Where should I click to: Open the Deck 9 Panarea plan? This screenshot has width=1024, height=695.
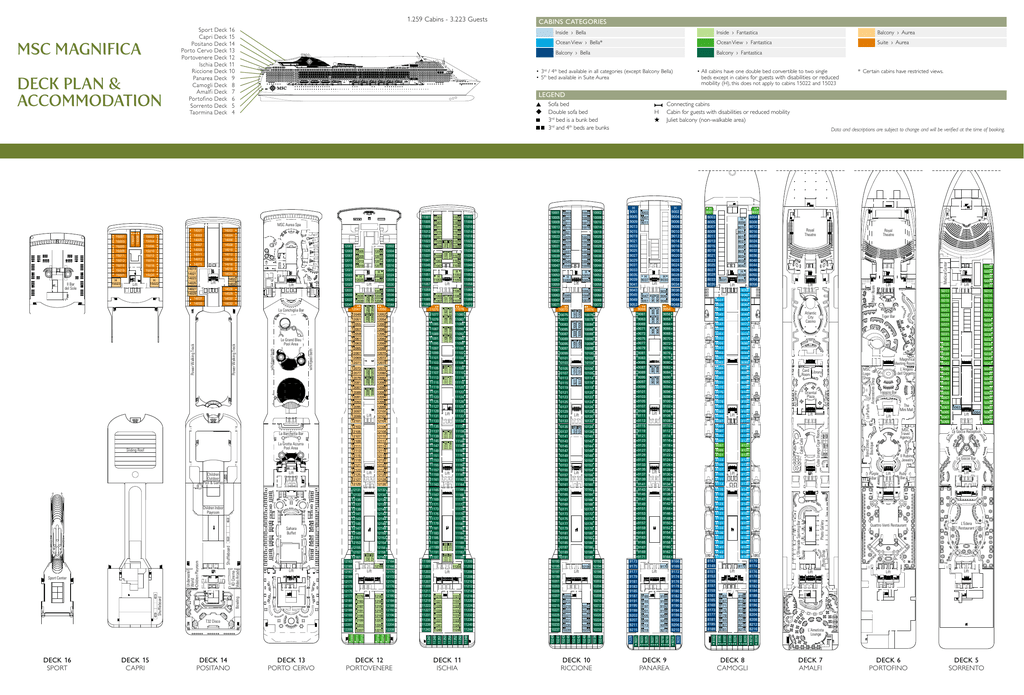[x=654, y=424]
